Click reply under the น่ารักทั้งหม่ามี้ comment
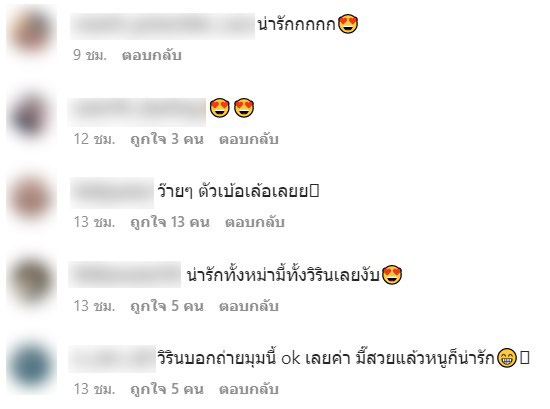The image size is (550, 409). (249, 306)
